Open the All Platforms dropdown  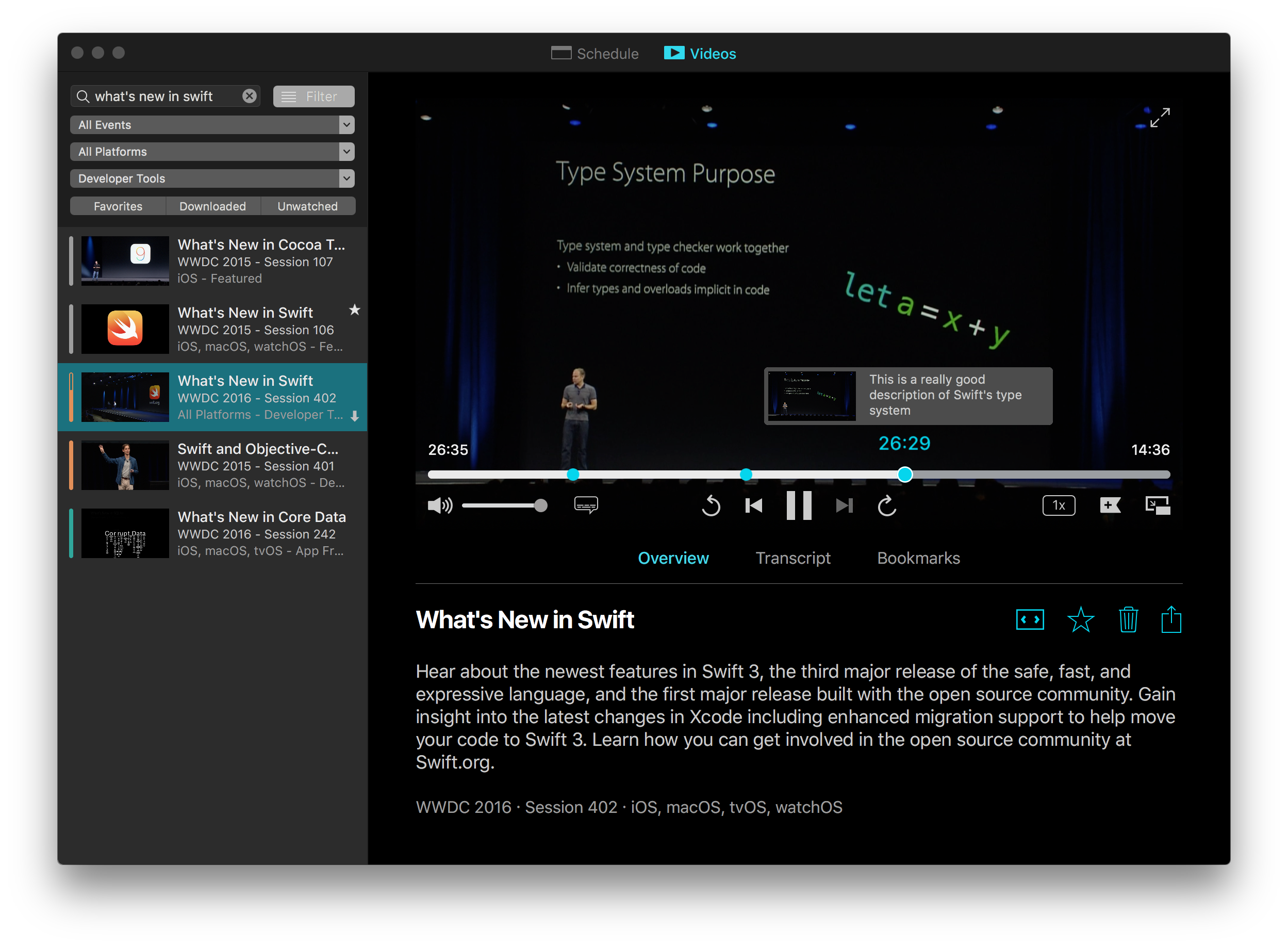tap(212, 151)
